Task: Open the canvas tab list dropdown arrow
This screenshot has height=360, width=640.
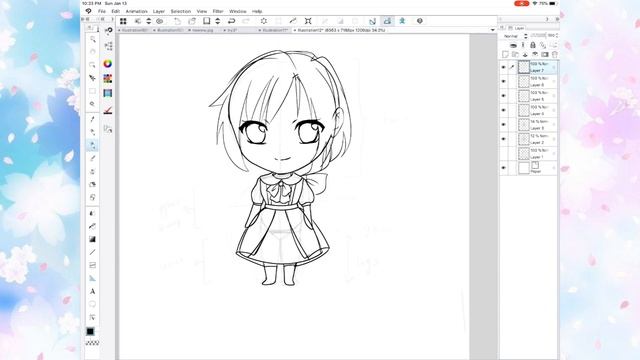Action: point(493,30)
